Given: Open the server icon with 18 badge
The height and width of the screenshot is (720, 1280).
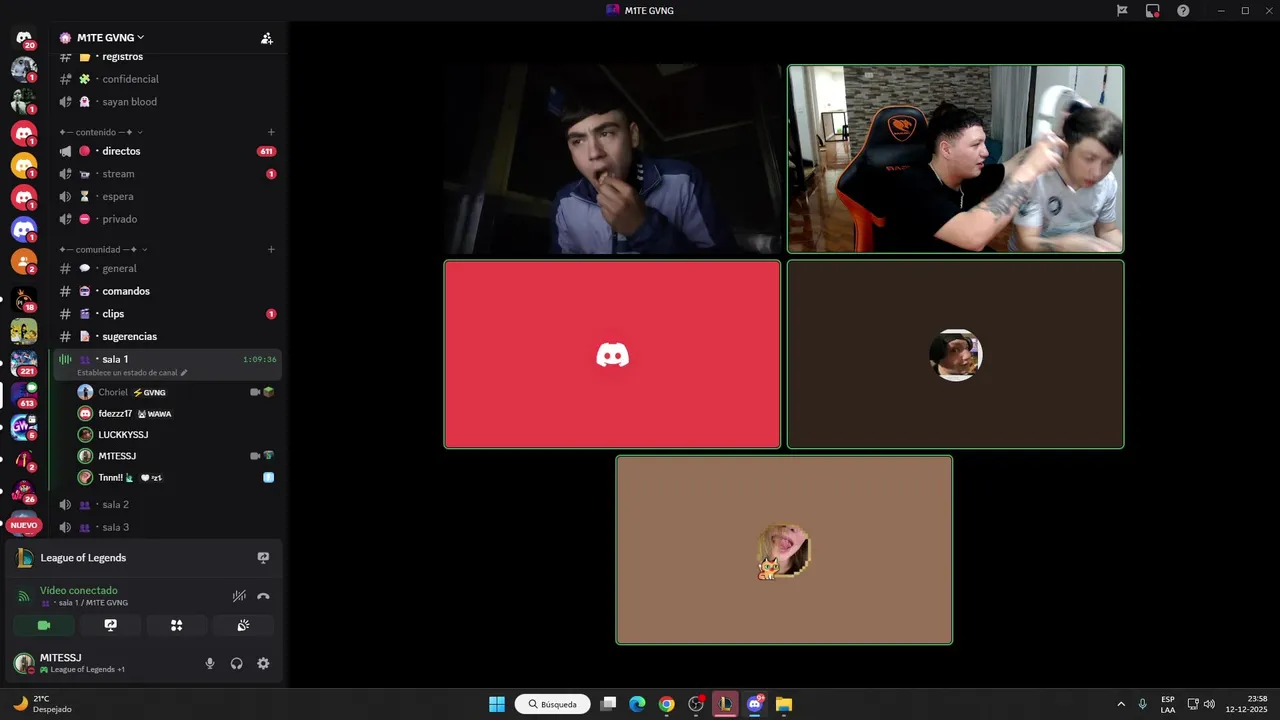Looking at the screenshot, I should [24, 298].
